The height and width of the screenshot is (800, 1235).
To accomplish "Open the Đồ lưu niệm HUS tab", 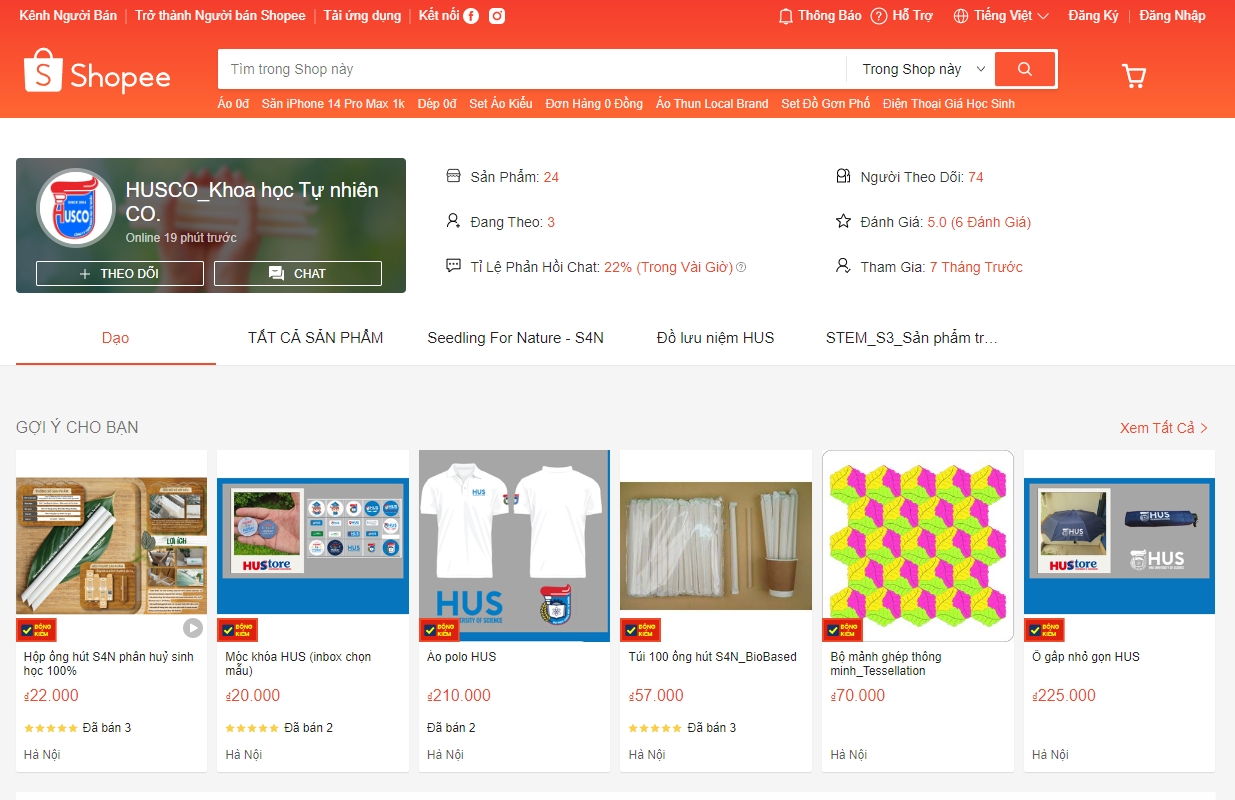I will (716, 338).
